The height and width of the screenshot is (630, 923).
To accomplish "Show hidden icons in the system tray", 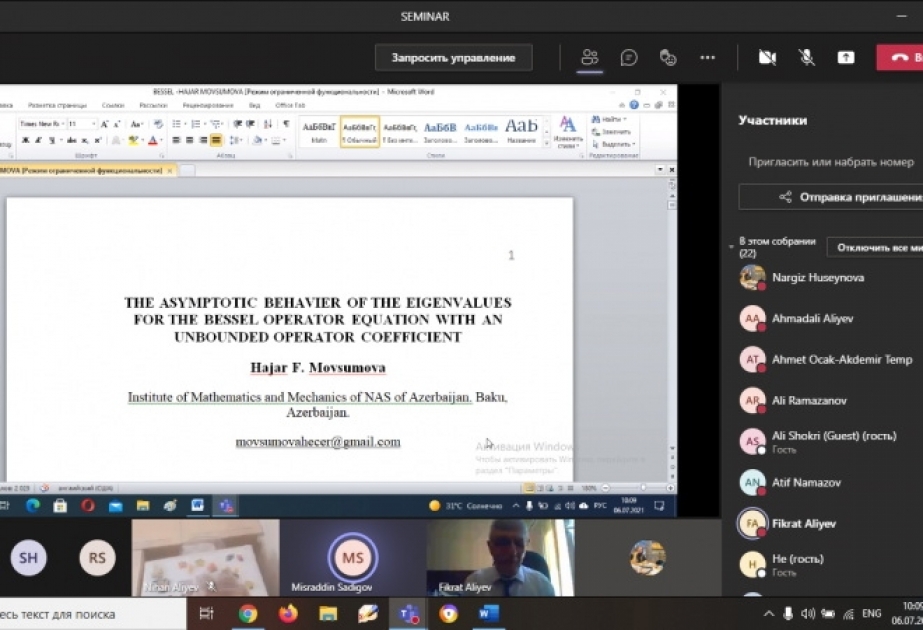I will coord(769,614).
